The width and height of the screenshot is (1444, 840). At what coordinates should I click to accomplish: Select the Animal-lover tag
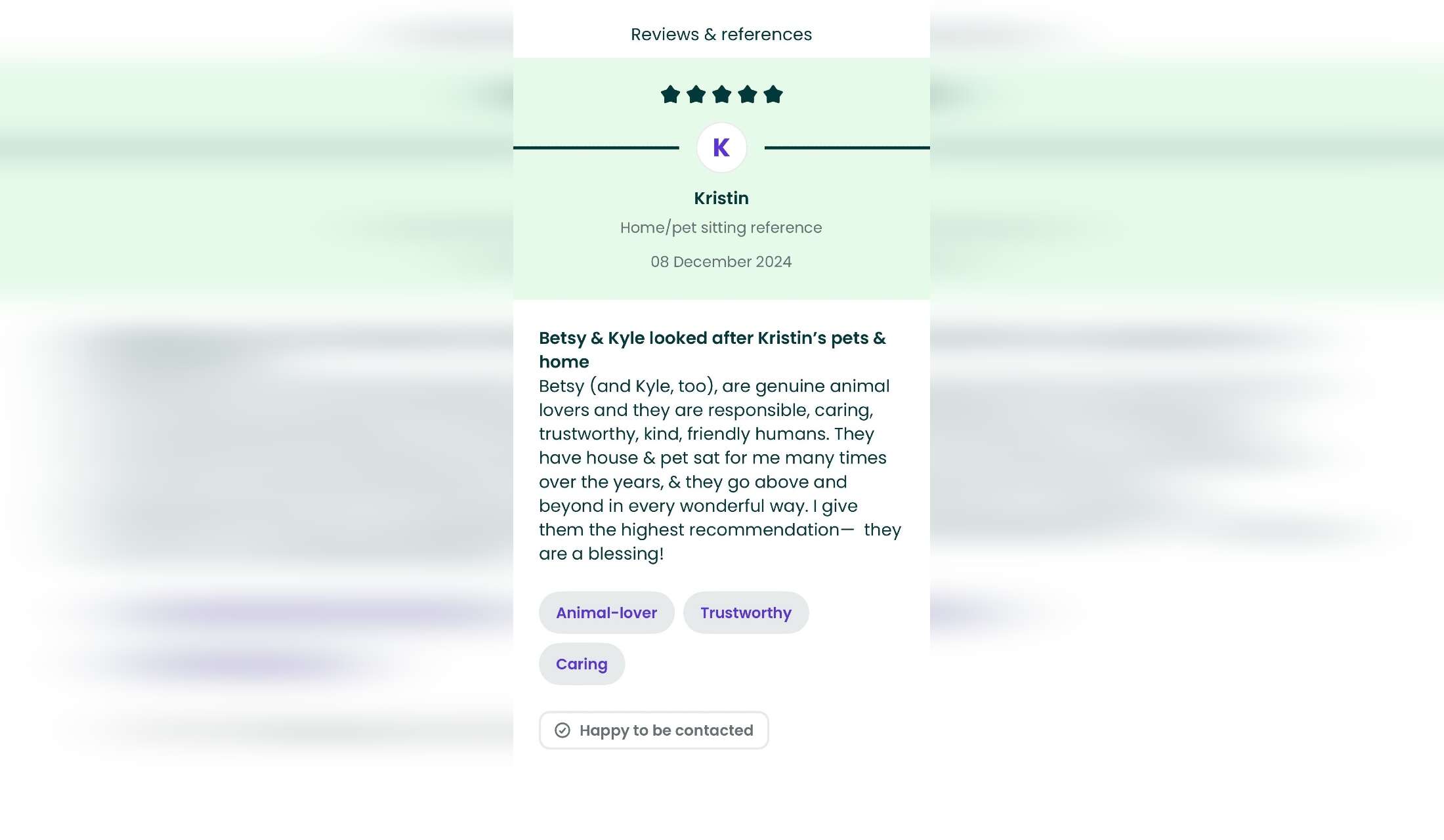(x=606, y=612)
